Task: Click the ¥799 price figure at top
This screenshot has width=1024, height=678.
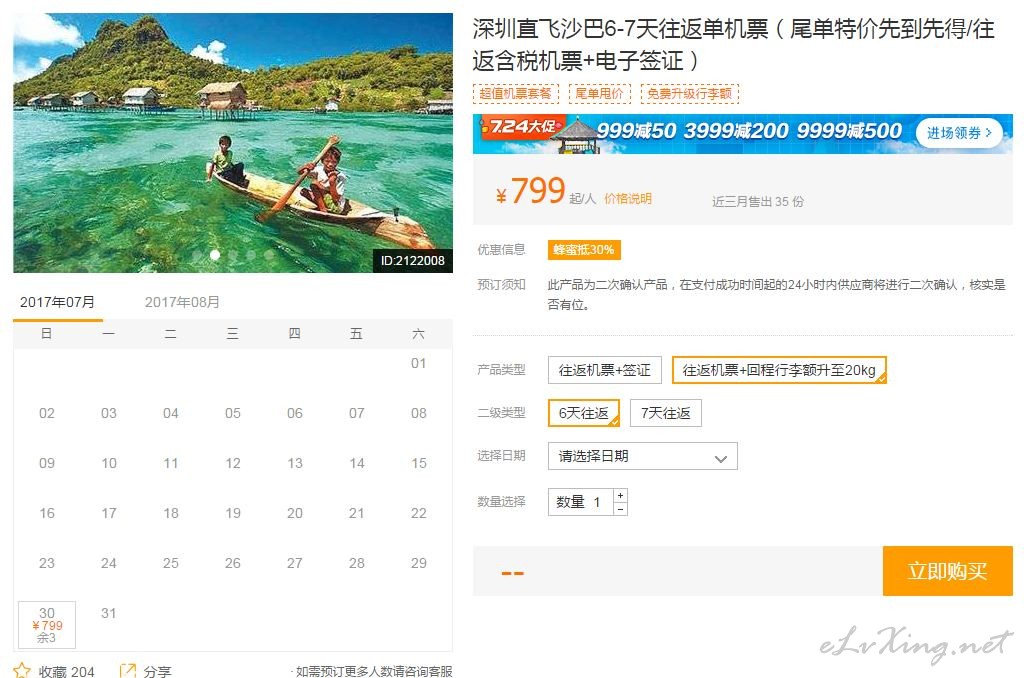Action: 530,191
